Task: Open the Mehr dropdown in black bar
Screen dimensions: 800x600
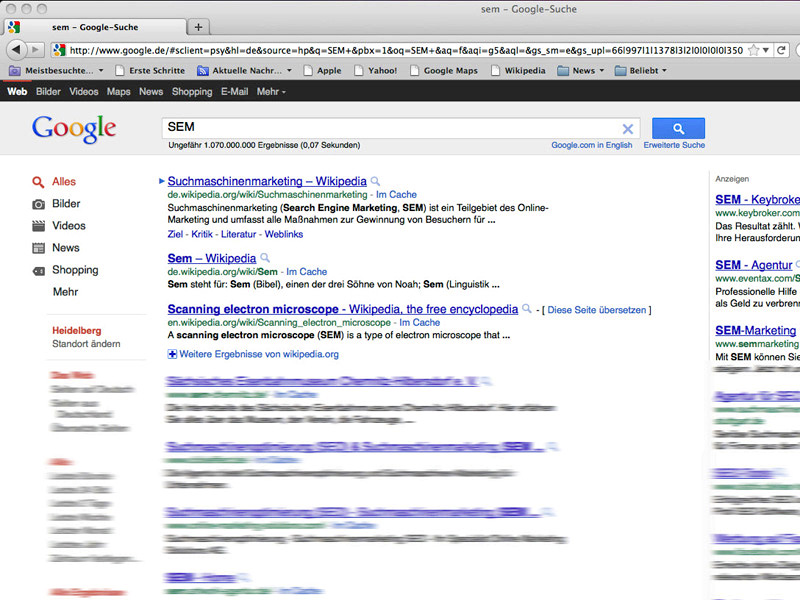Action: tap(270, 92)
